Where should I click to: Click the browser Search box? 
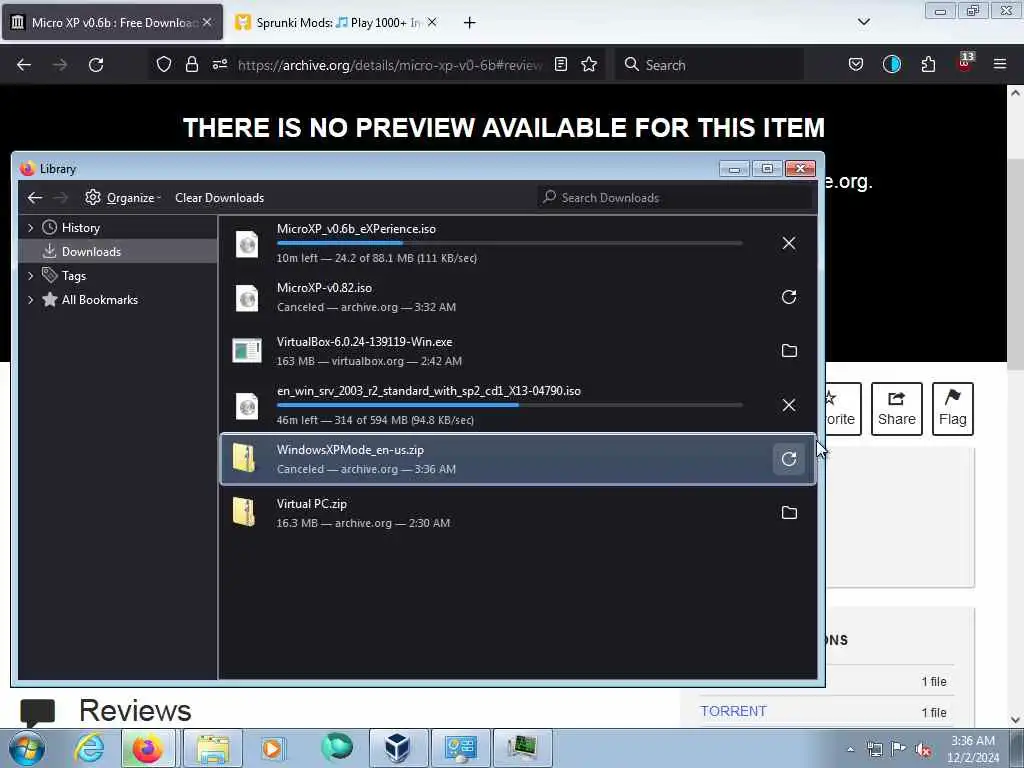coord(709,65)
